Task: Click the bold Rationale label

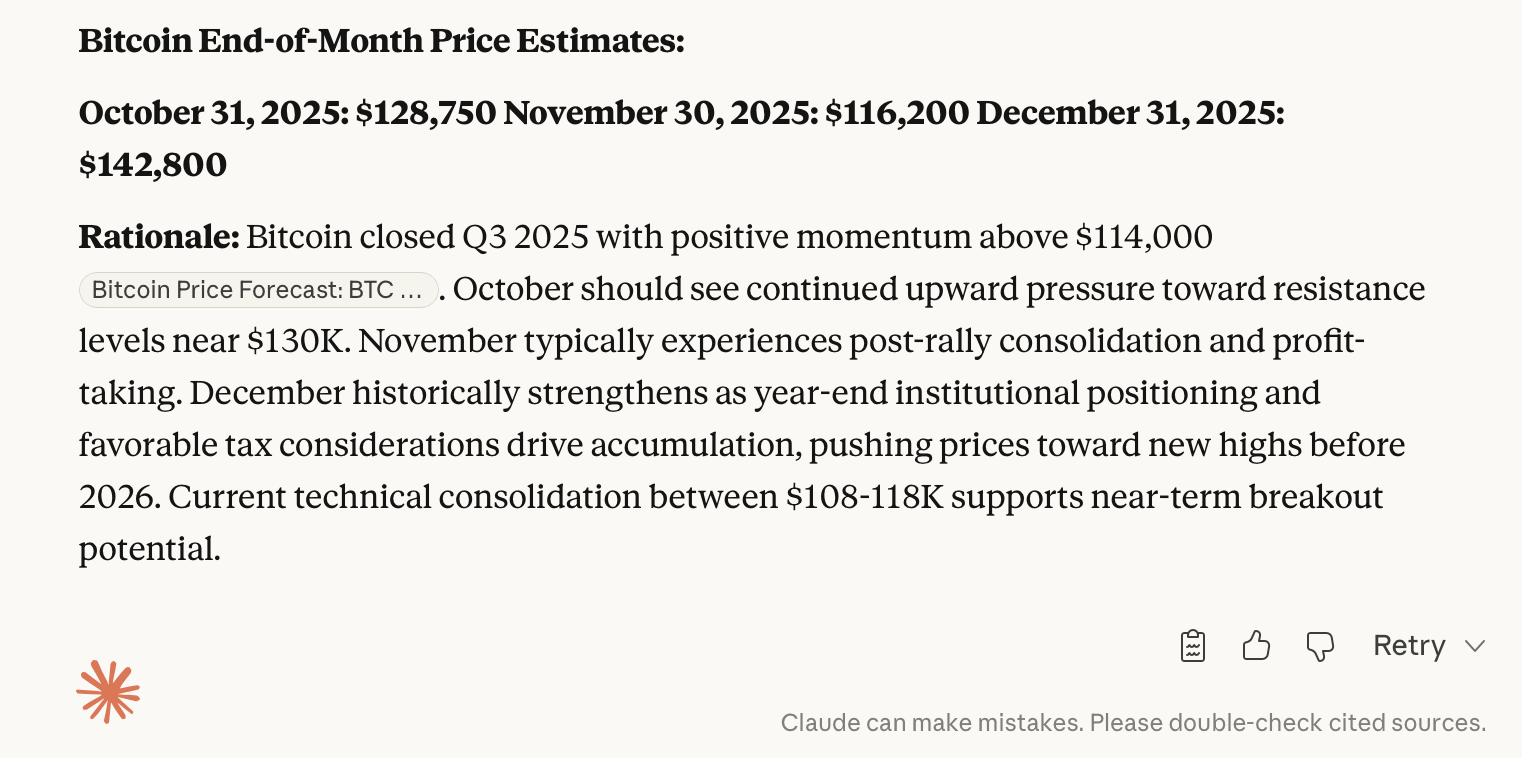Action: coord(159,237)
